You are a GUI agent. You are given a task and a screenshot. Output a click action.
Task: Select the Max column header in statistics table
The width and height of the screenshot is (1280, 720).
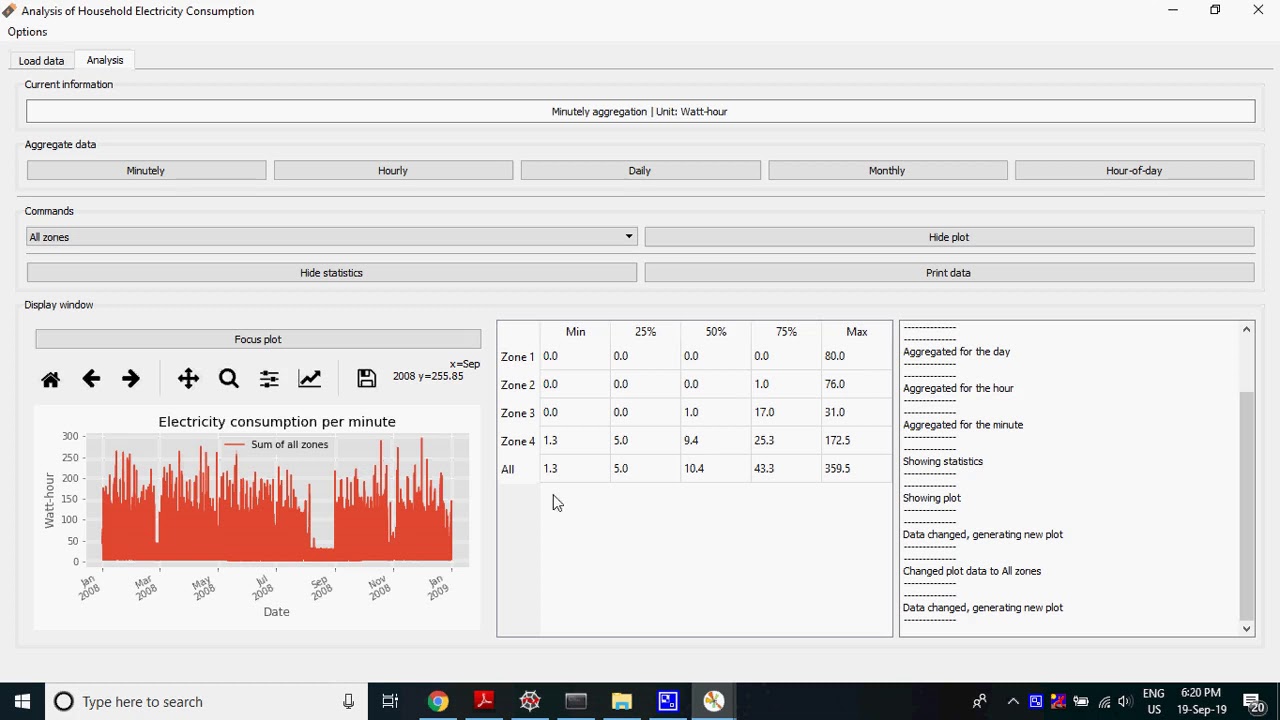pos(856,332)
